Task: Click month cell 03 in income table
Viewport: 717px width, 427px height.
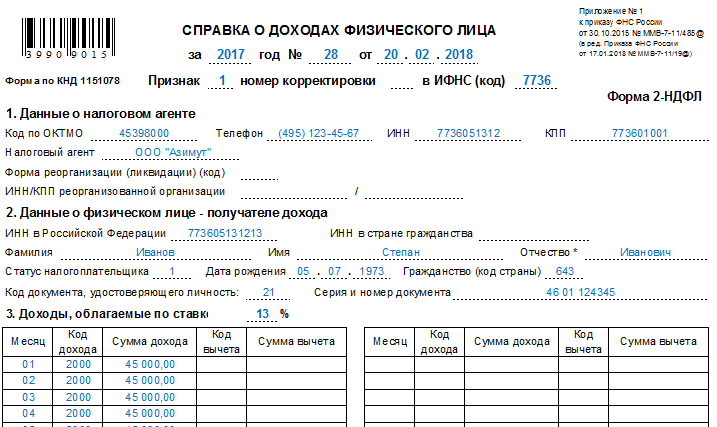Action: [x=28, y=397]
